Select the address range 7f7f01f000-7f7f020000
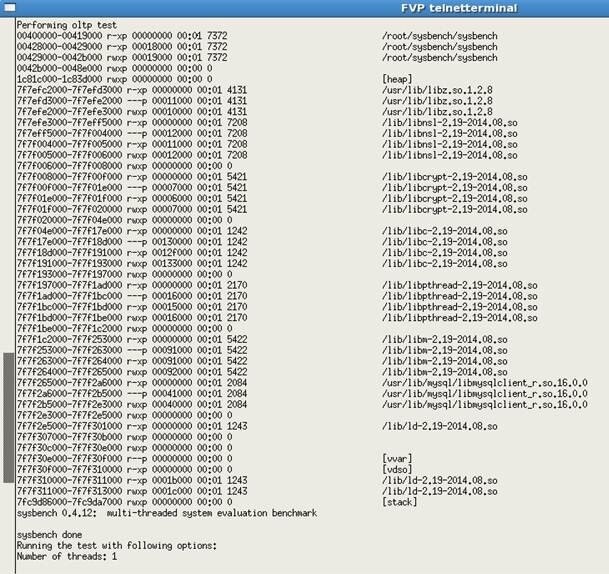Screen dimensions: 609x574 [70, 209]
